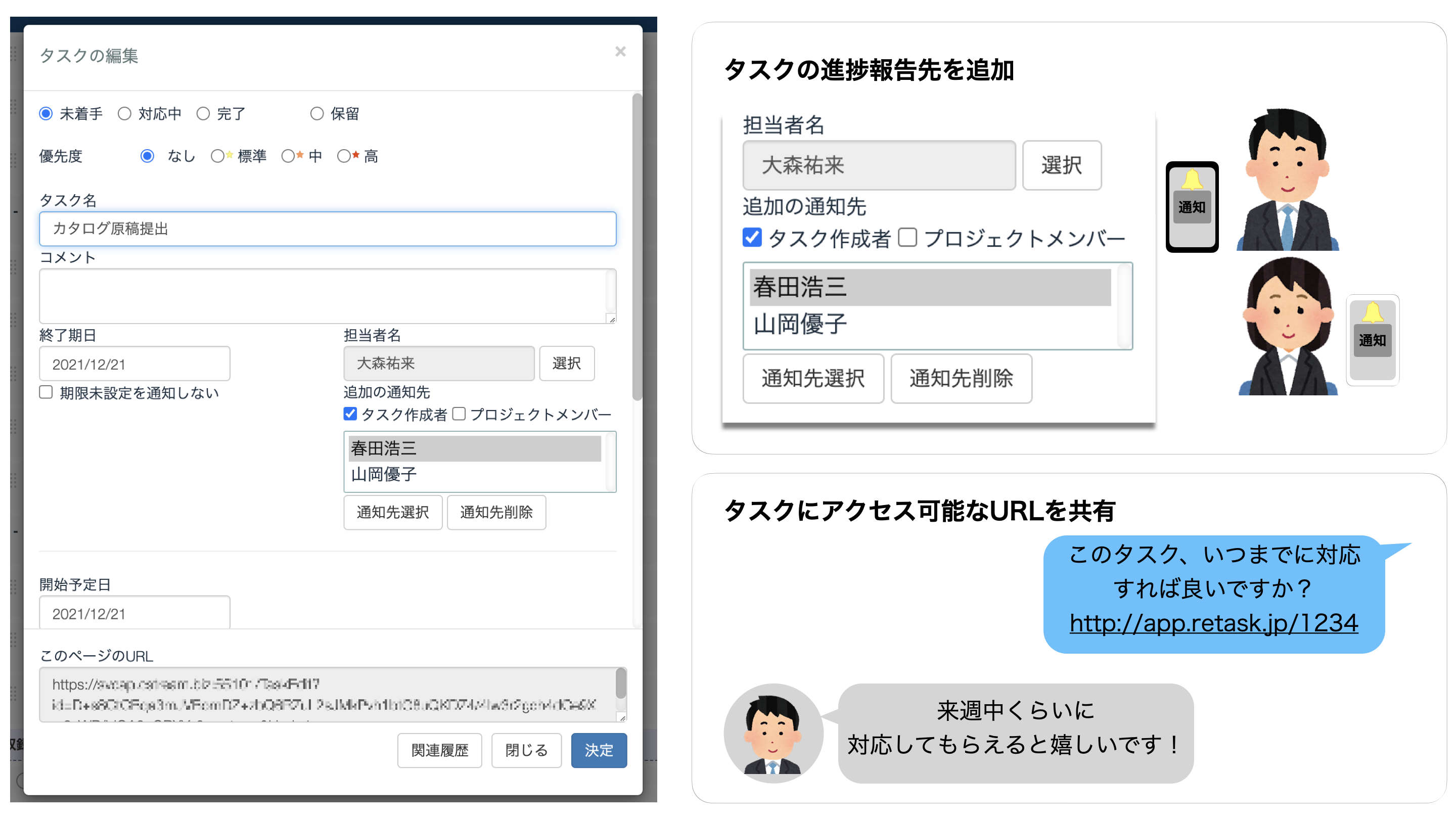Select enlarged 春田浩三 list row on right

point(930,288)
